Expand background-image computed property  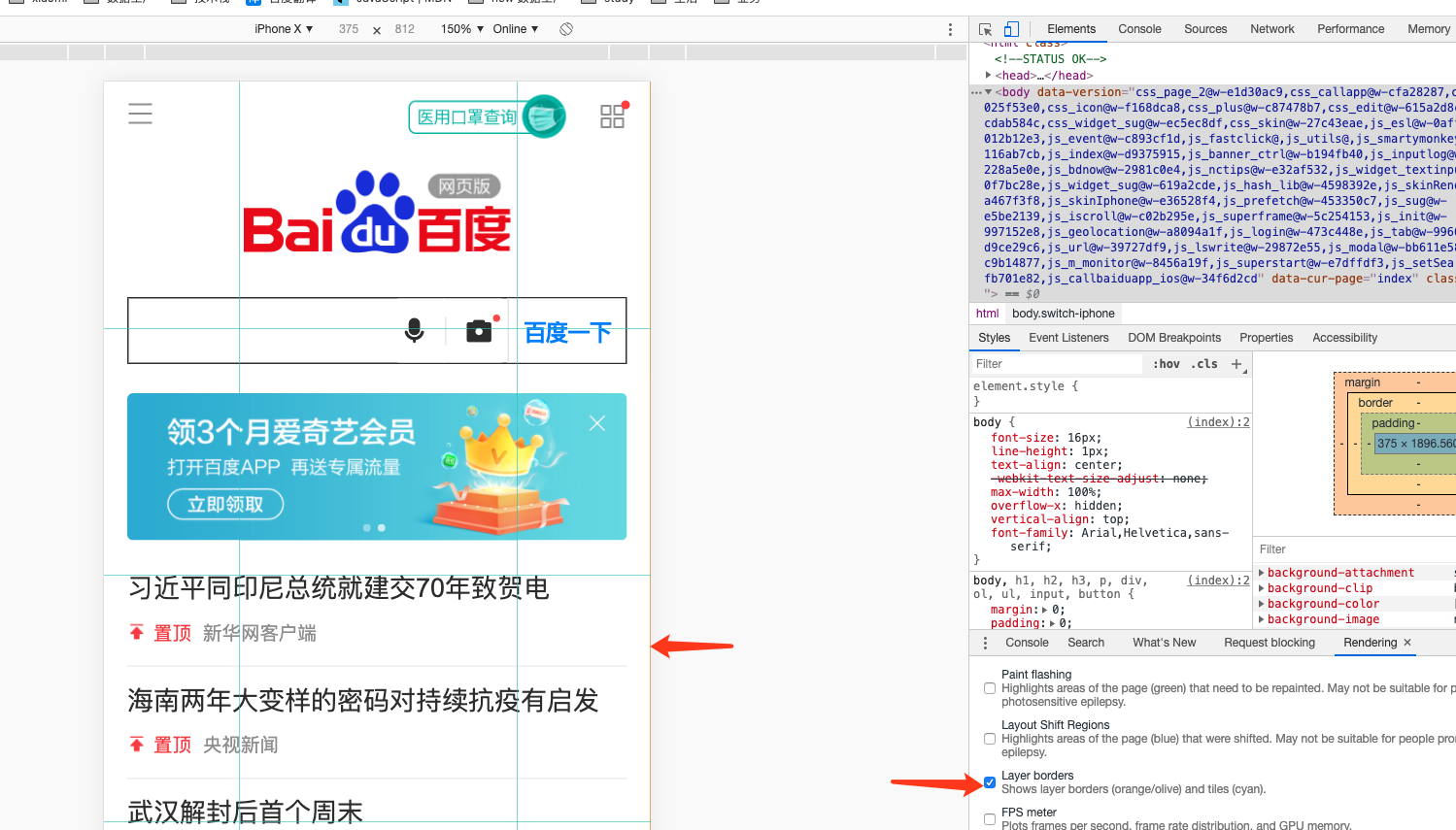tap(1262, 619)
